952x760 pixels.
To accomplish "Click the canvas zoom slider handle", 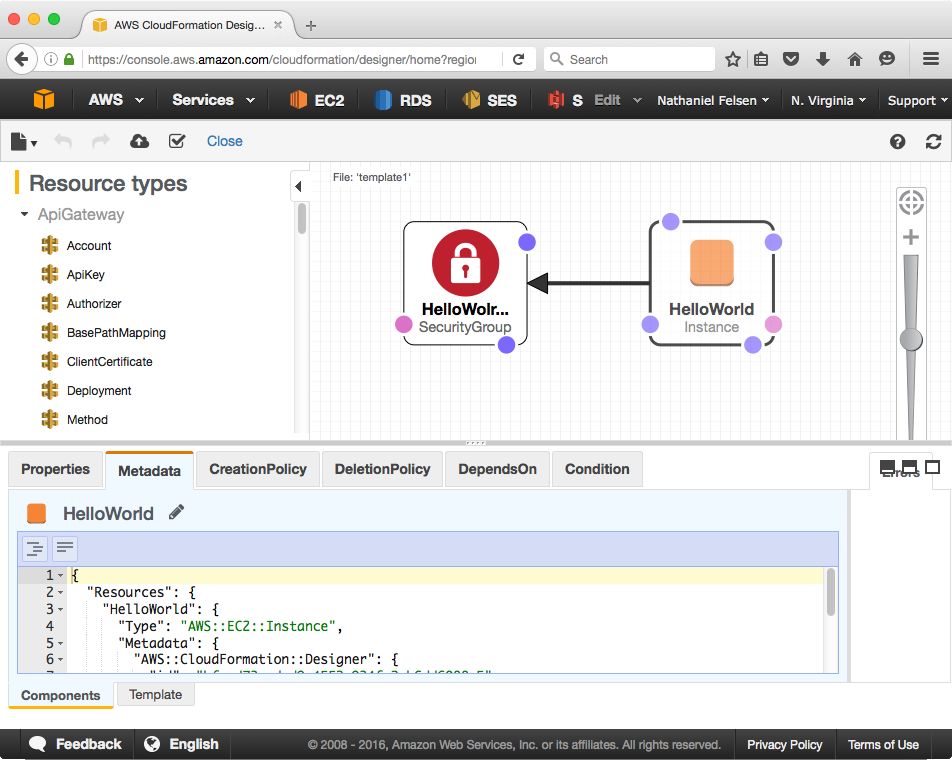I will tap(911, 340).
